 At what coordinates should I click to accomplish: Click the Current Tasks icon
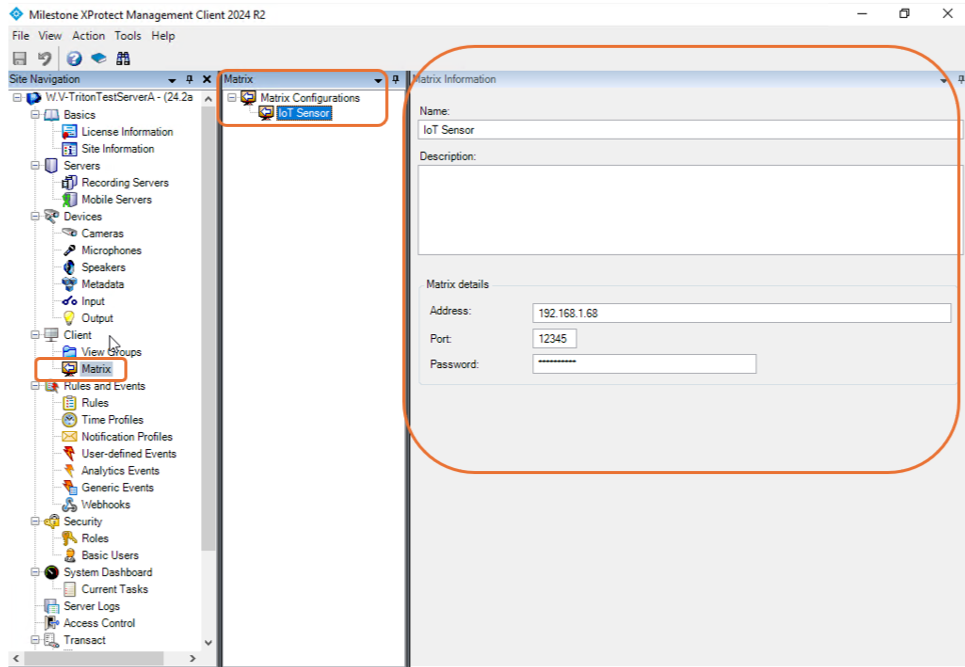[x=70, y=589]
